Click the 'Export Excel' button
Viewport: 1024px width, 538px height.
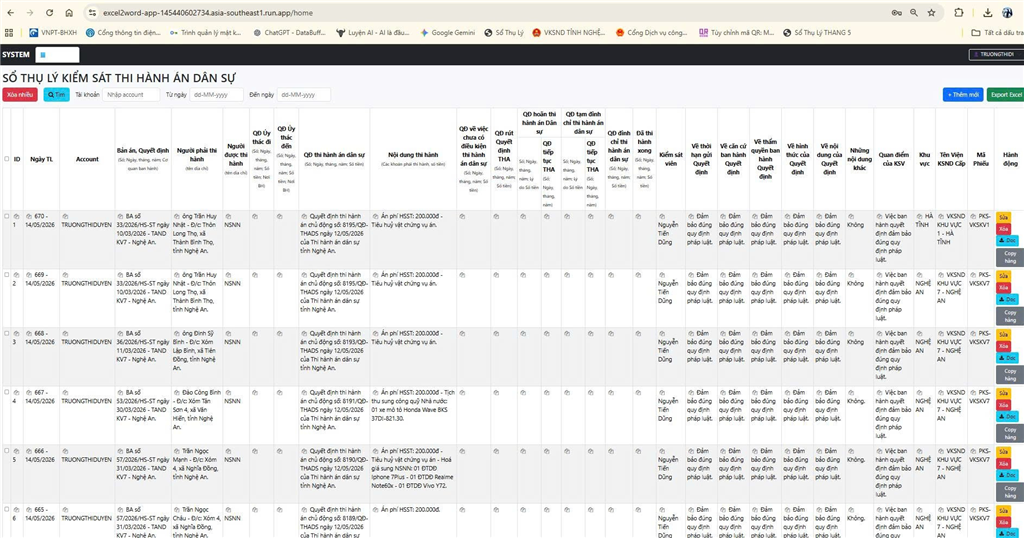coord(1006,95)
